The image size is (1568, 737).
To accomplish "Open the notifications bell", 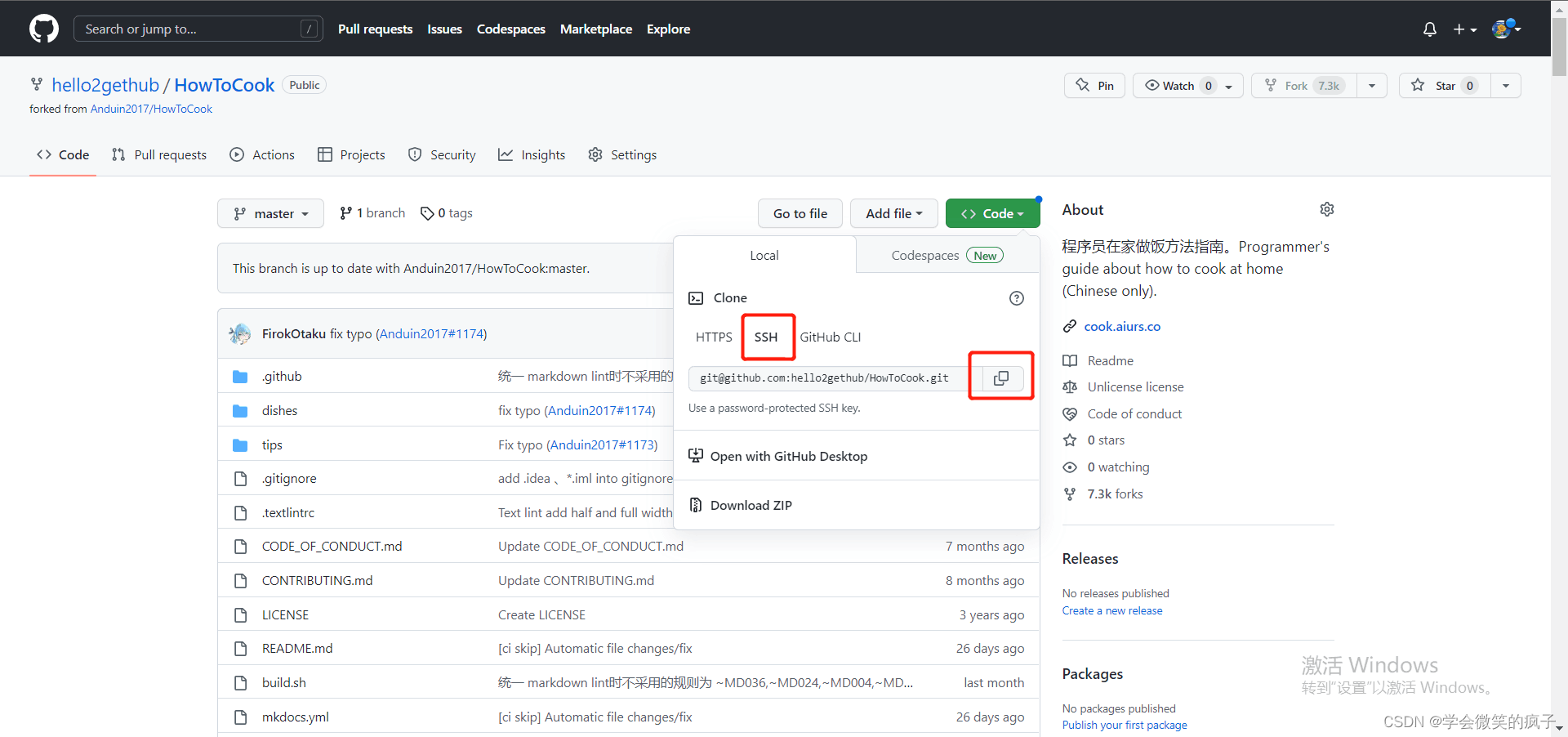I will click(1429, 29).
